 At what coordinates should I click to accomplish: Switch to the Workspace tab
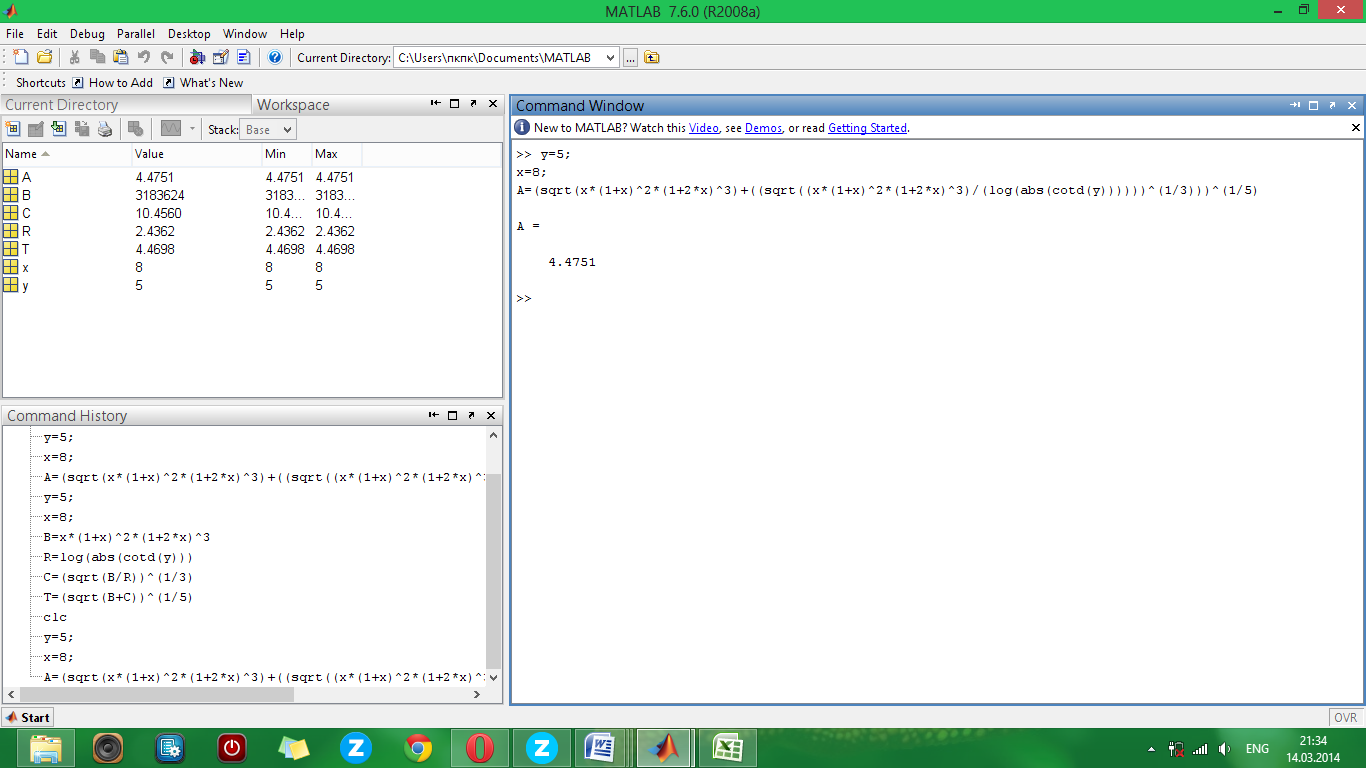pos(293,105)
